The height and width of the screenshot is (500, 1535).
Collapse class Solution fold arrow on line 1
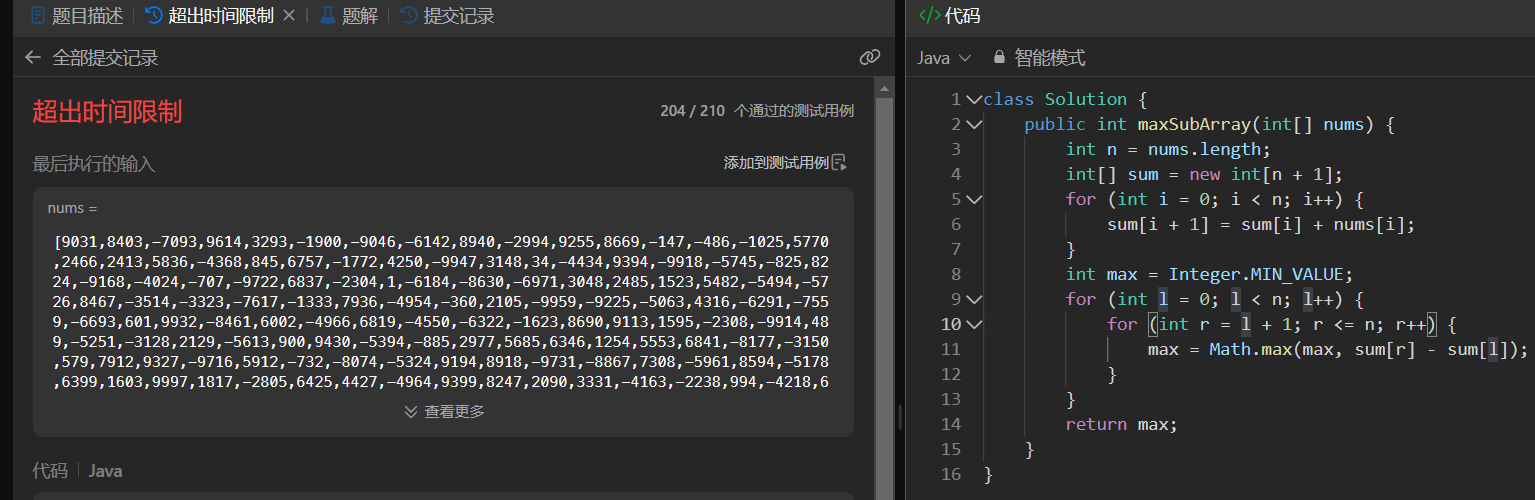(974, 99)
